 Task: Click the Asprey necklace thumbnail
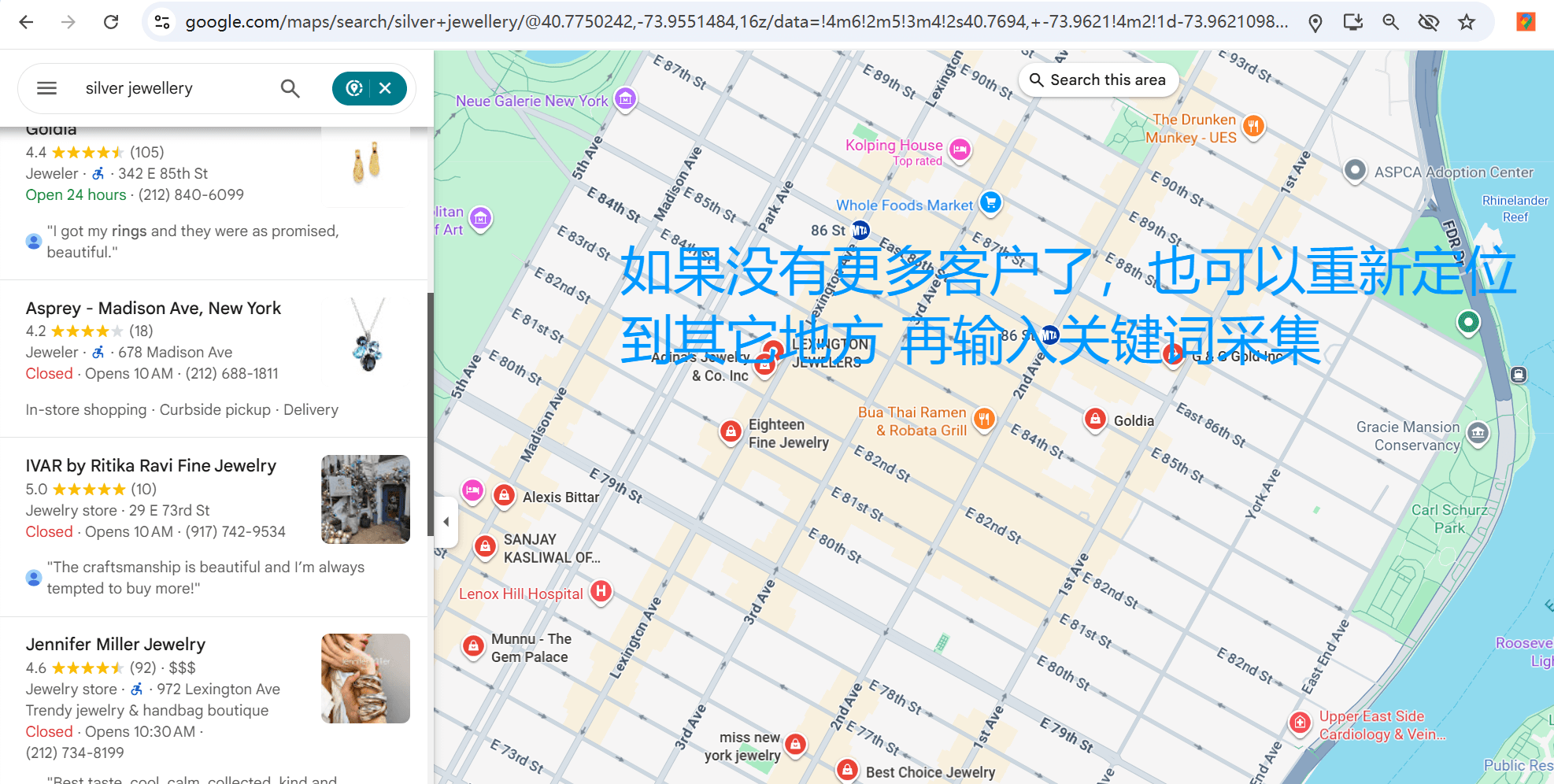click(366, 335)
